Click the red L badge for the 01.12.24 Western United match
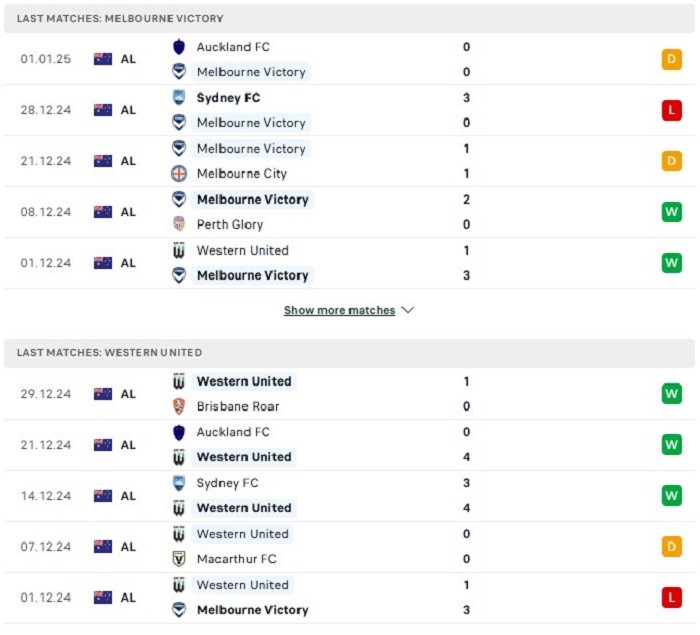 (x=671, y=597)
